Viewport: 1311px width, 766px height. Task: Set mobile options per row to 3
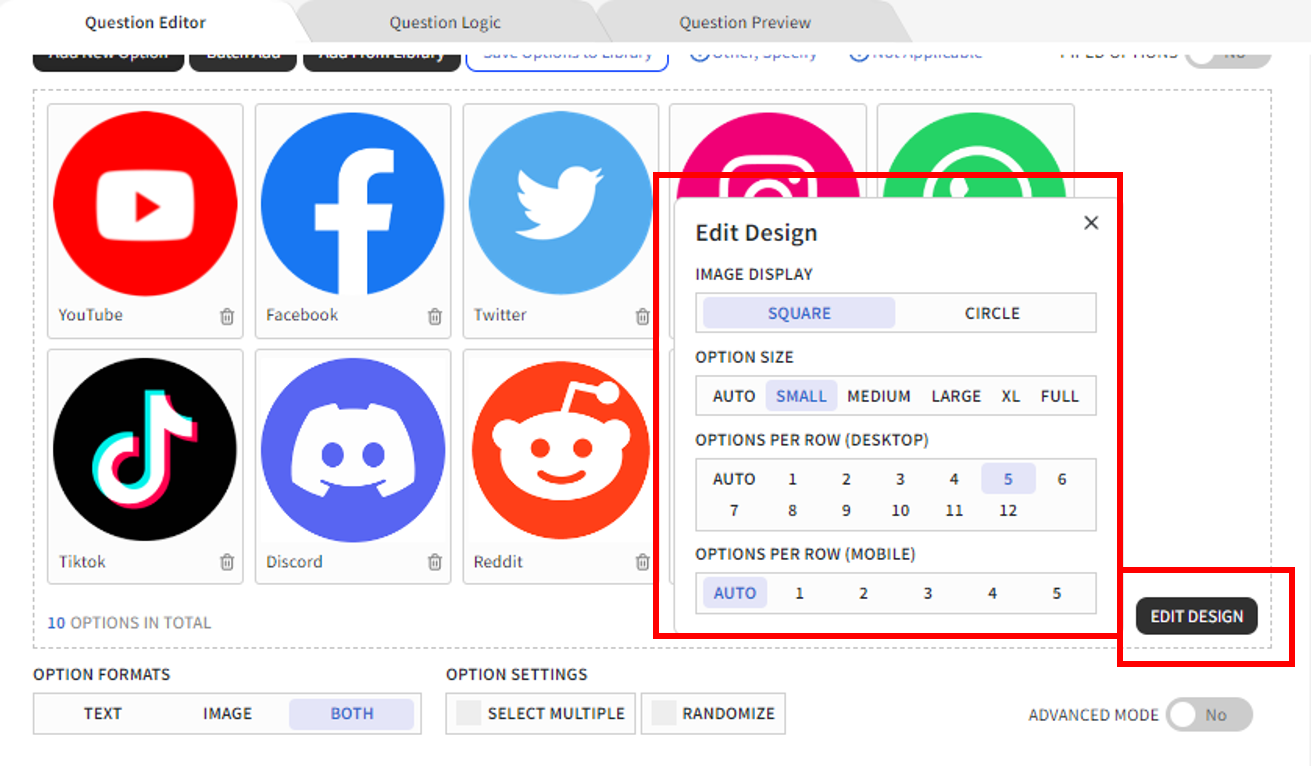click(x=927, y=593)
